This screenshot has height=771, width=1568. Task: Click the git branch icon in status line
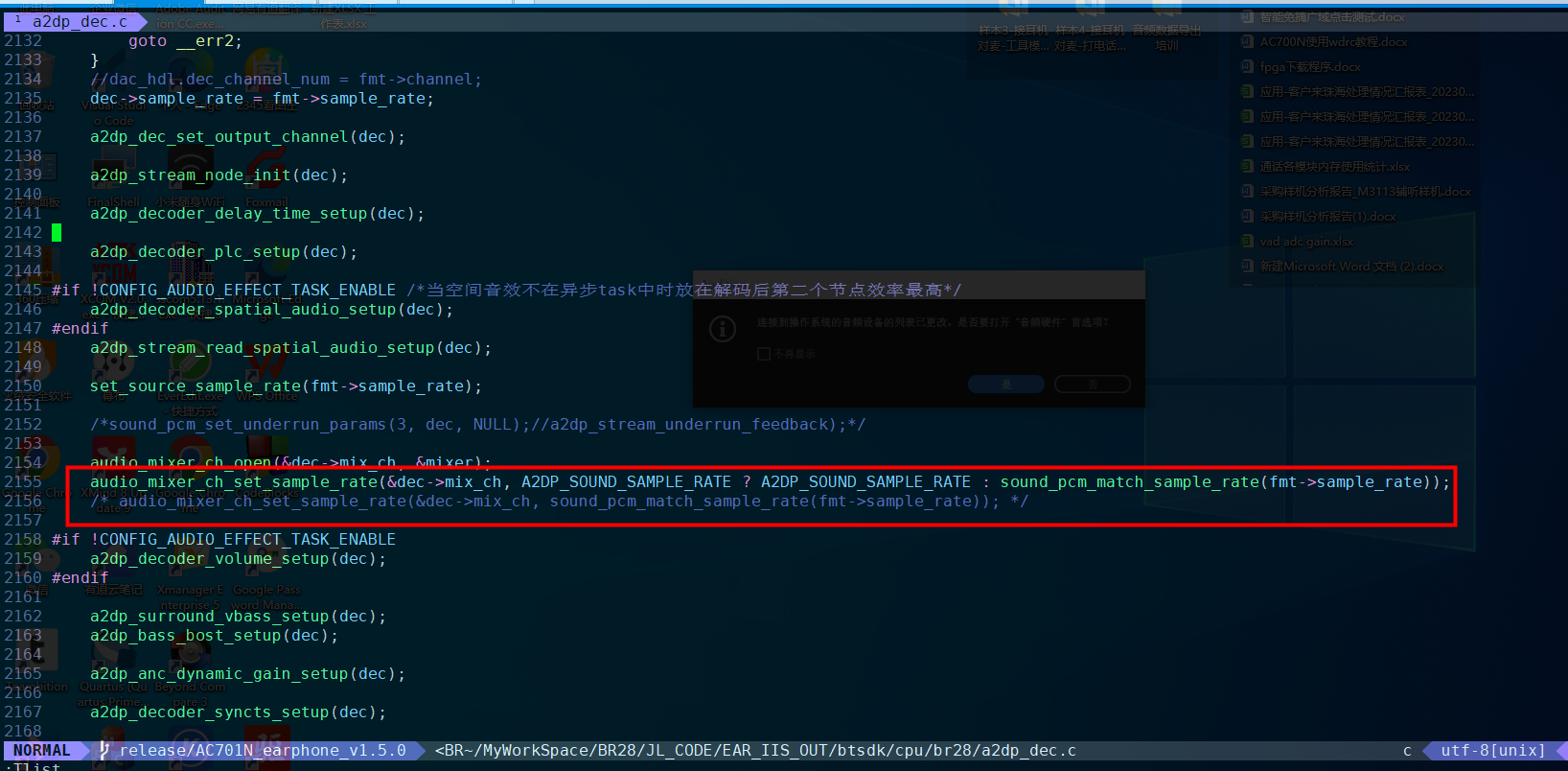click(x=104, y=751)
